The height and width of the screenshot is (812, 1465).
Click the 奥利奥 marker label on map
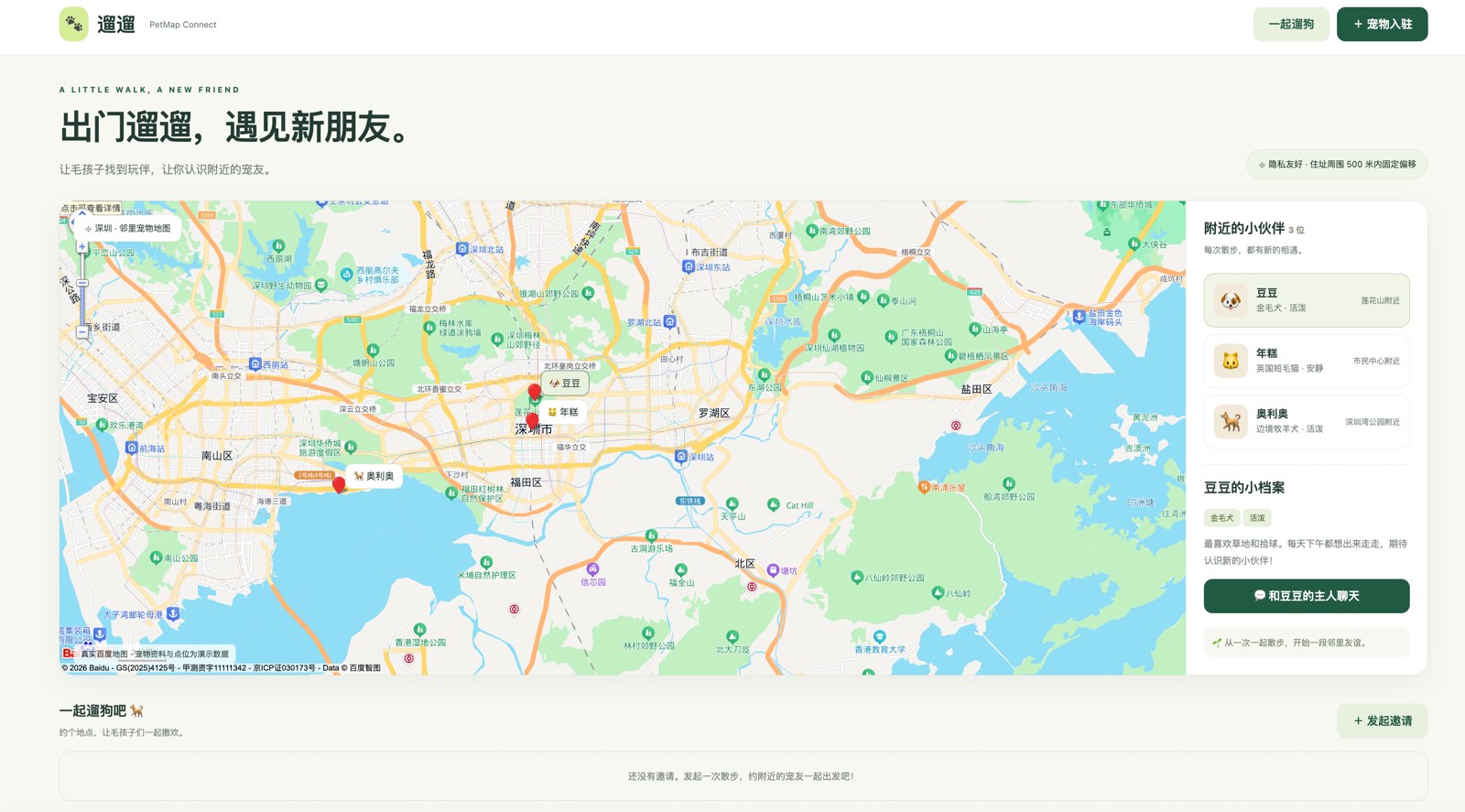(374, 476)
